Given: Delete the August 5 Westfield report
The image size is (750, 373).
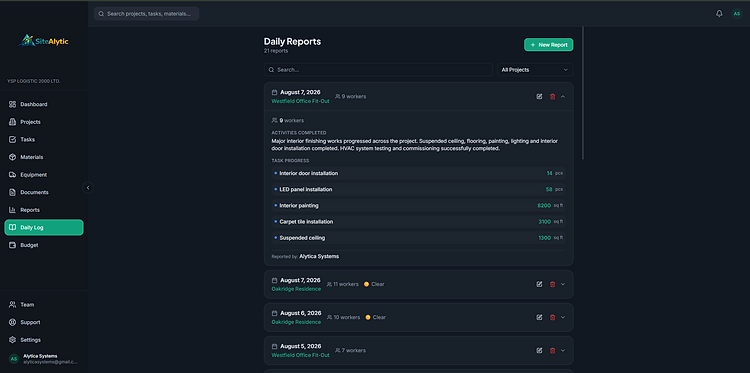Looking at the screenshot, I should (x=552, y=351).
